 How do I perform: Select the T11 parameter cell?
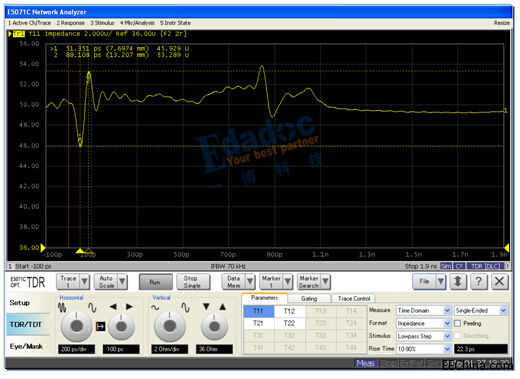[x=259, y=311]
